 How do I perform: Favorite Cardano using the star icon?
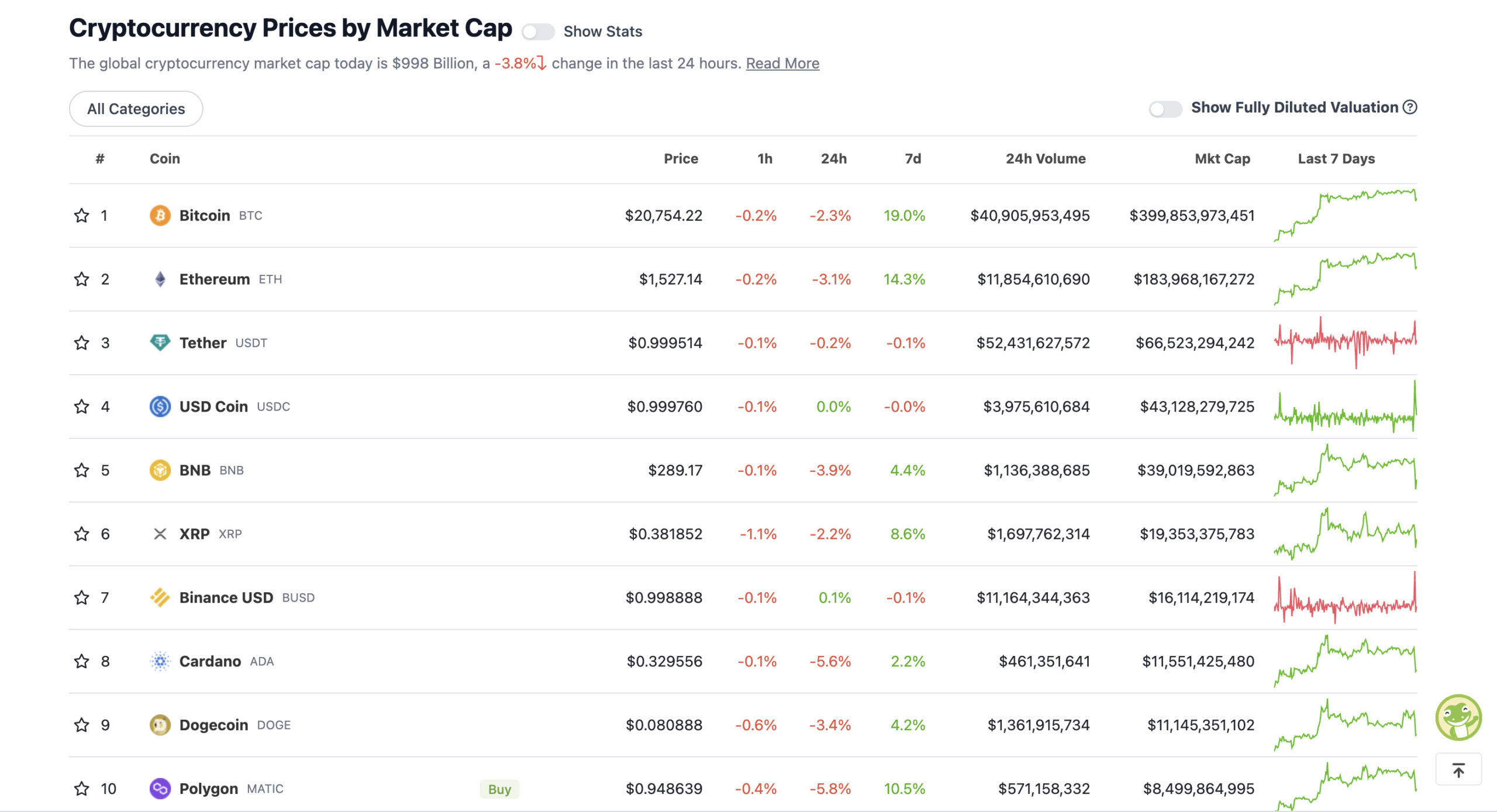click(81, 662)
